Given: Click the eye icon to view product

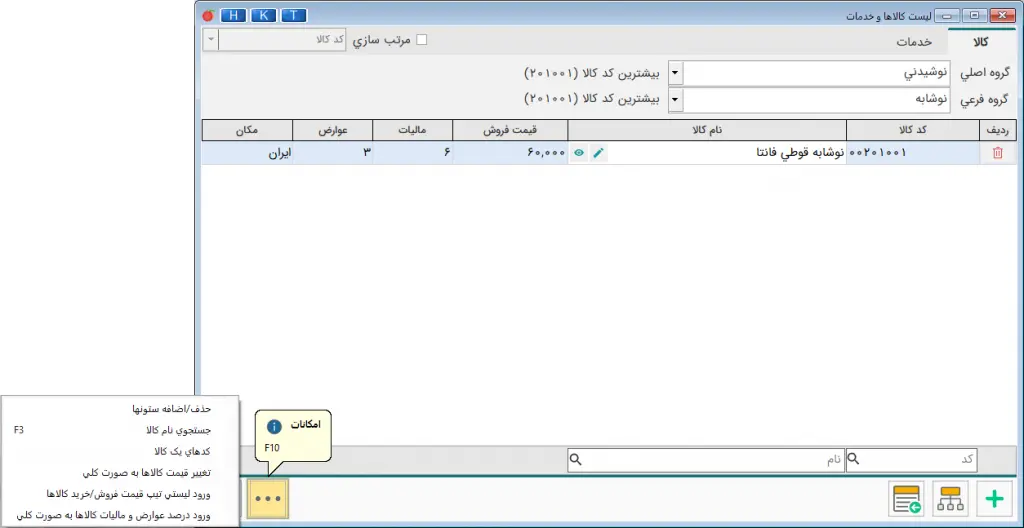Looking at the screenshot, I should [578, 153].
